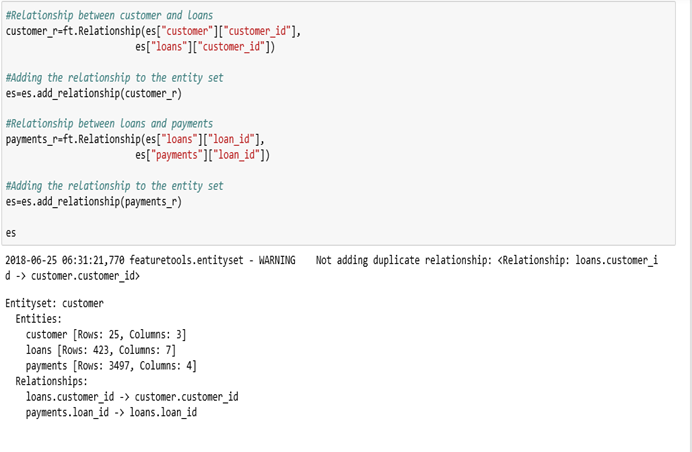Click the featuretools WARNING duplicate relationship message
Viewport: 692px width, 452px height.
[x=331, y=268]
